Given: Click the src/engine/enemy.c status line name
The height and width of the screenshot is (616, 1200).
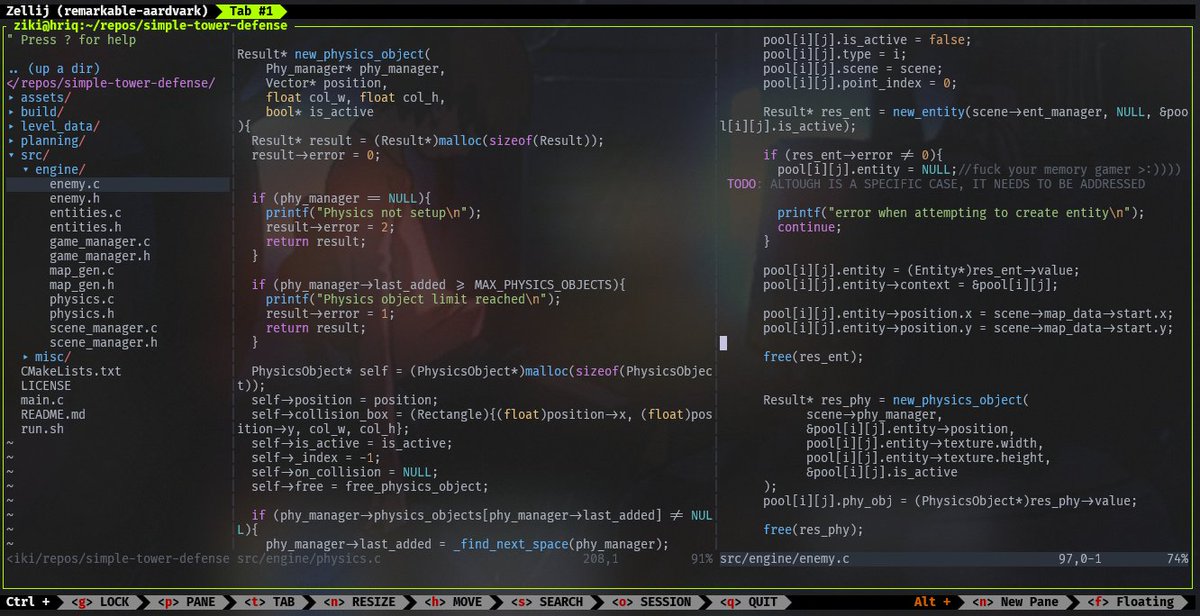Looking at the screenshot, I should coord(785,559).
